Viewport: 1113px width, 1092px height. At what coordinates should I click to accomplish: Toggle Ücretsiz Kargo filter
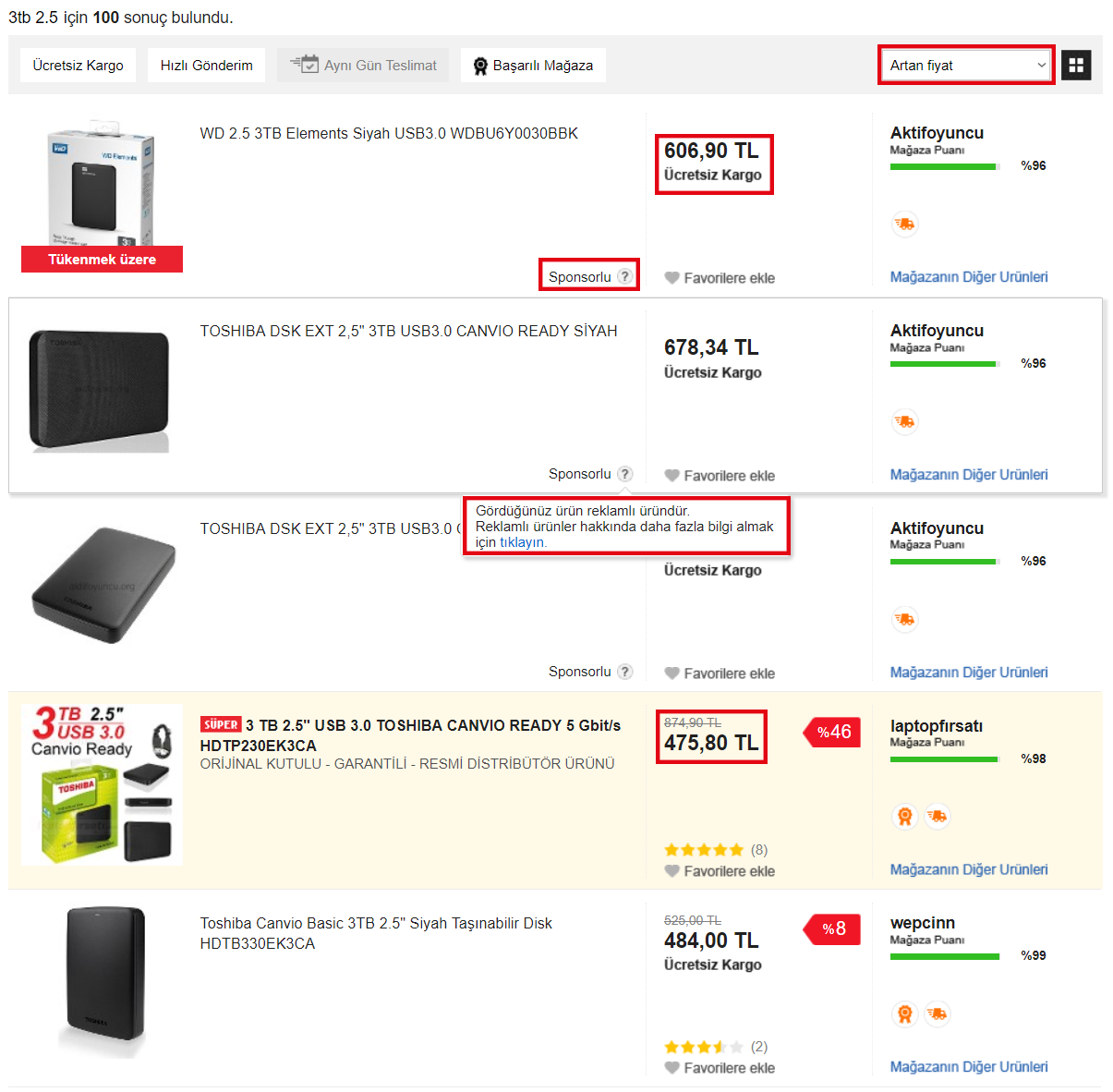[78, 66]
